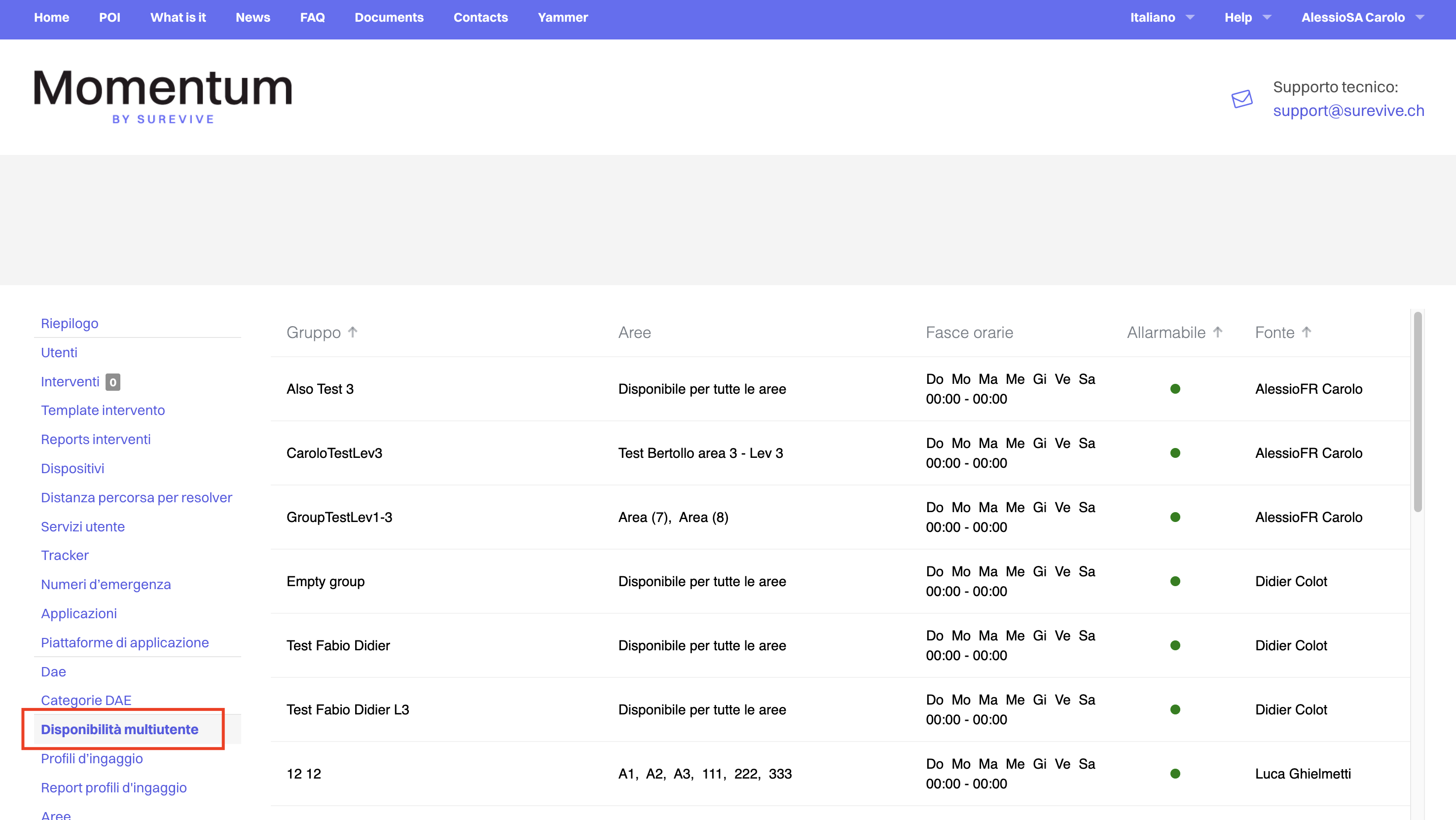Open the Disponibilità multiutente section

coord(120,730)
